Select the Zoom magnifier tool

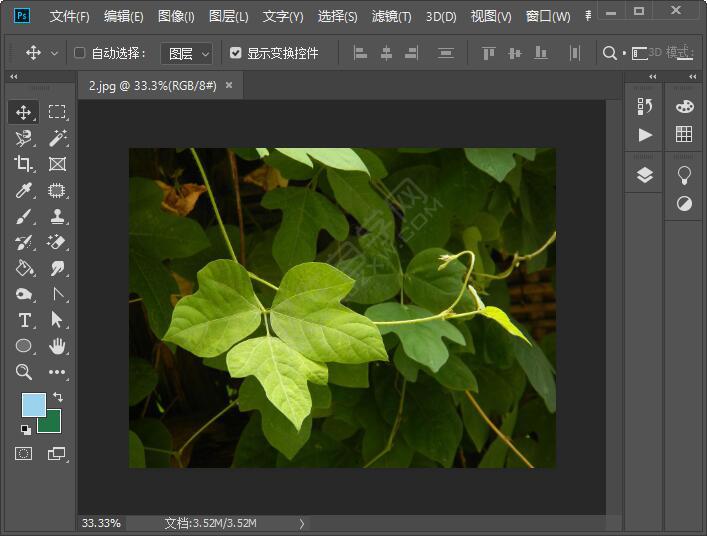click(24, 372)
